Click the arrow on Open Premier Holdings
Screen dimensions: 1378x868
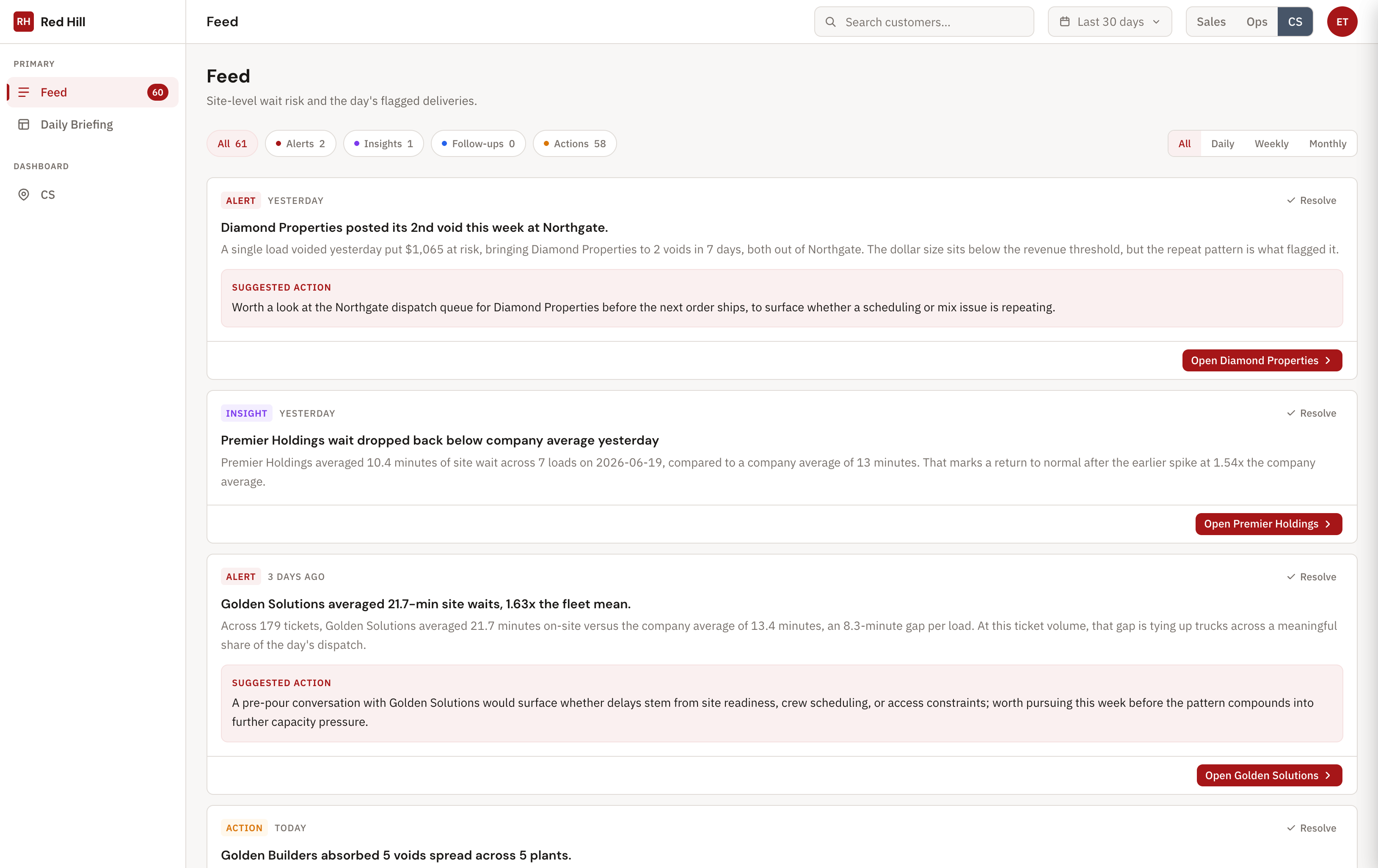pos(1328,524)
